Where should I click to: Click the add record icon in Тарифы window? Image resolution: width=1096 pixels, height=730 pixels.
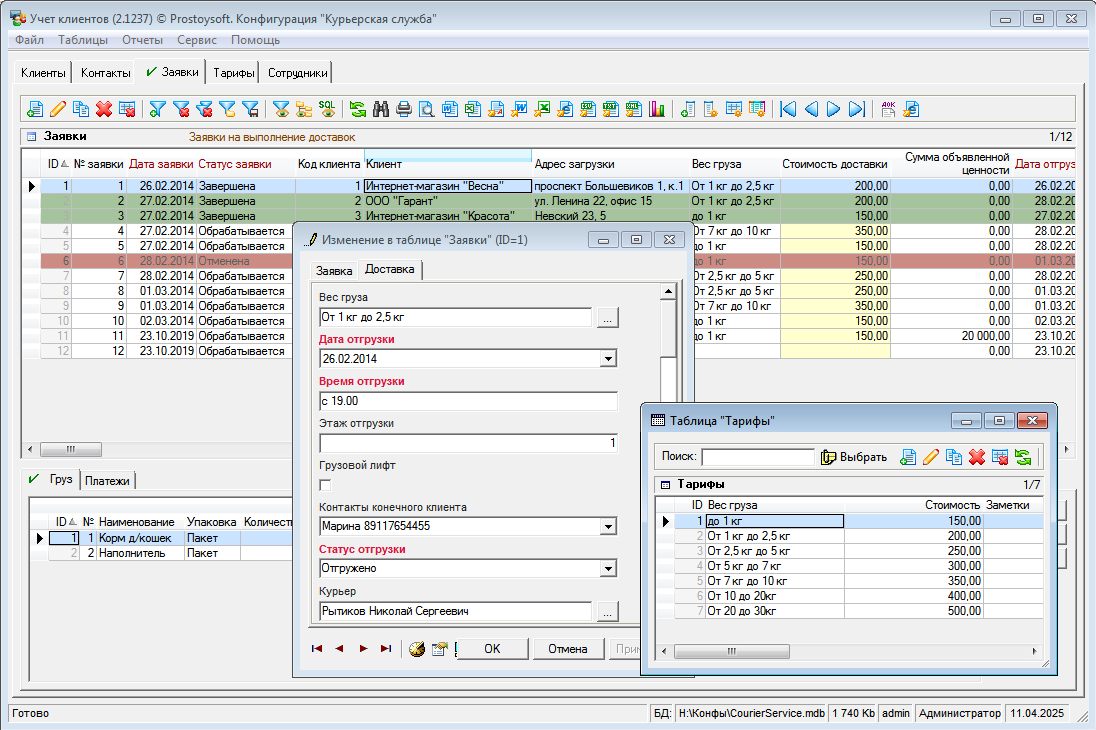[x=907, y=457]
